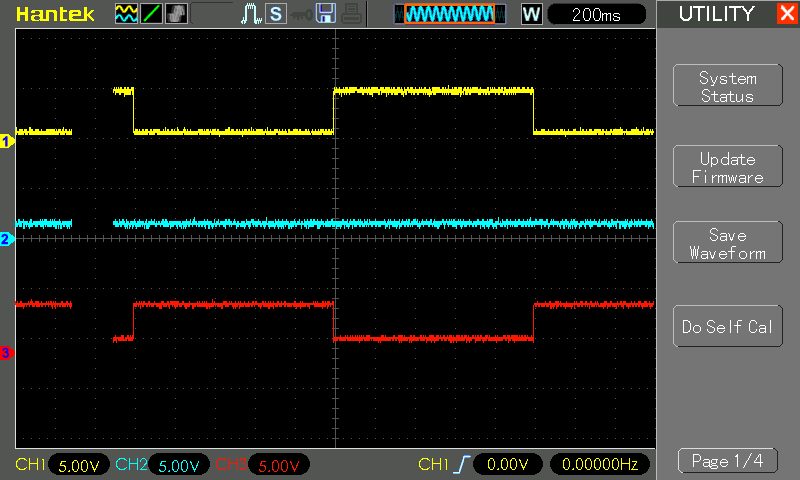800x480 pixels.
Task: Click the yellow channel 1 ground marker
Action: (x=6, y=141)
